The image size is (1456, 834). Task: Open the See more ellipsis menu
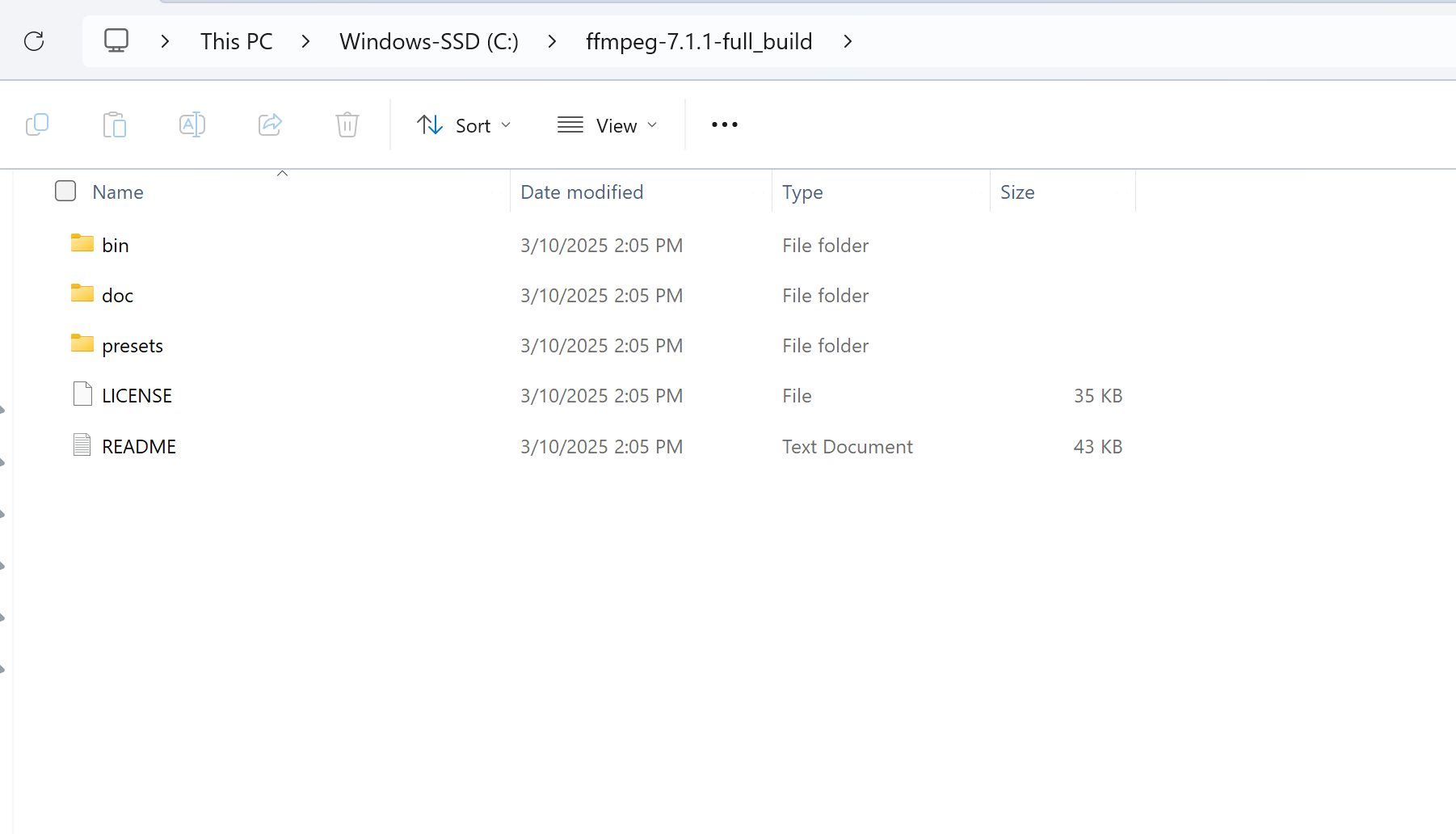pos(724,124)
